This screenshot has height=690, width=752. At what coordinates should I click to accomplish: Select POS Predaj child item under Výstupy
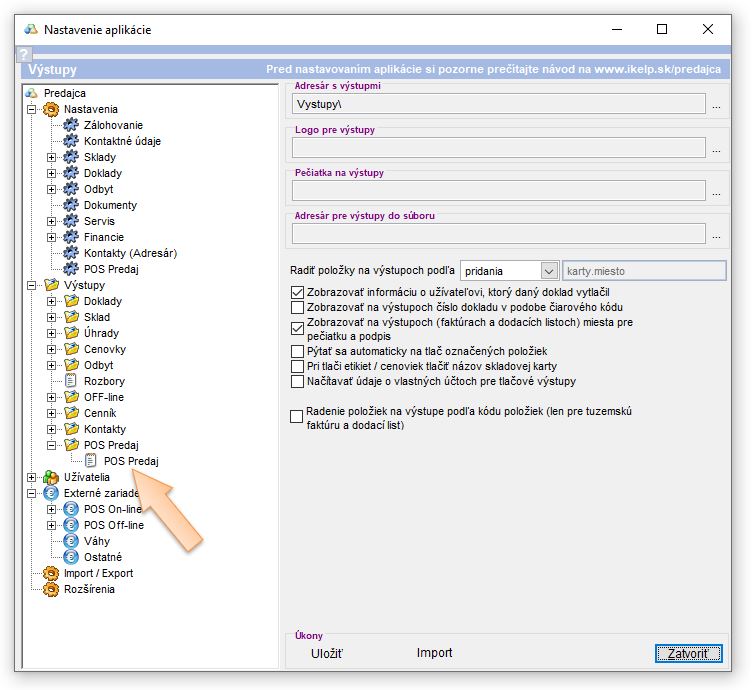point(130,461)
